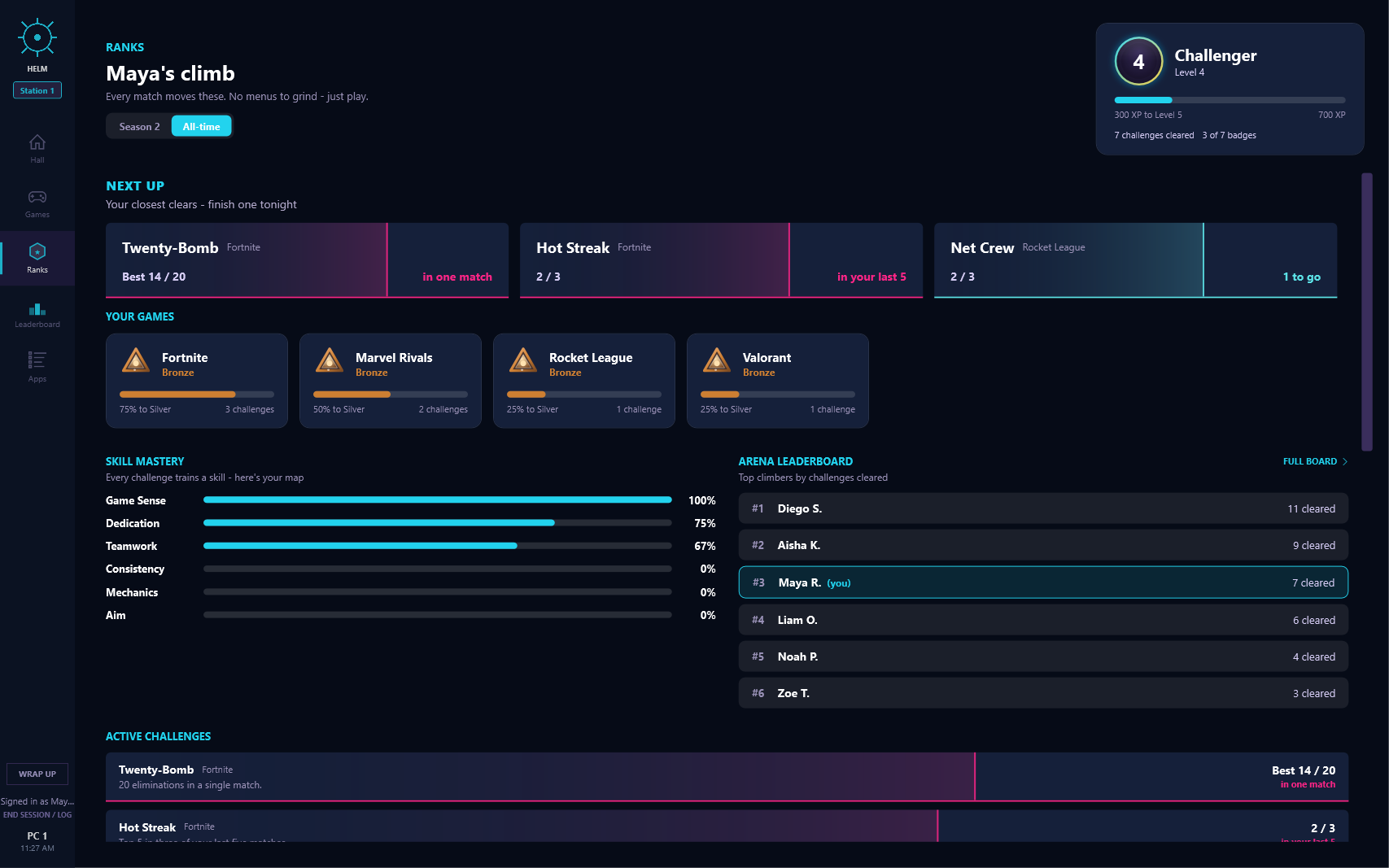Screen dimensions: 1389x868
Task: Open the Fortnite game card
Action: (x=197, y=381)
